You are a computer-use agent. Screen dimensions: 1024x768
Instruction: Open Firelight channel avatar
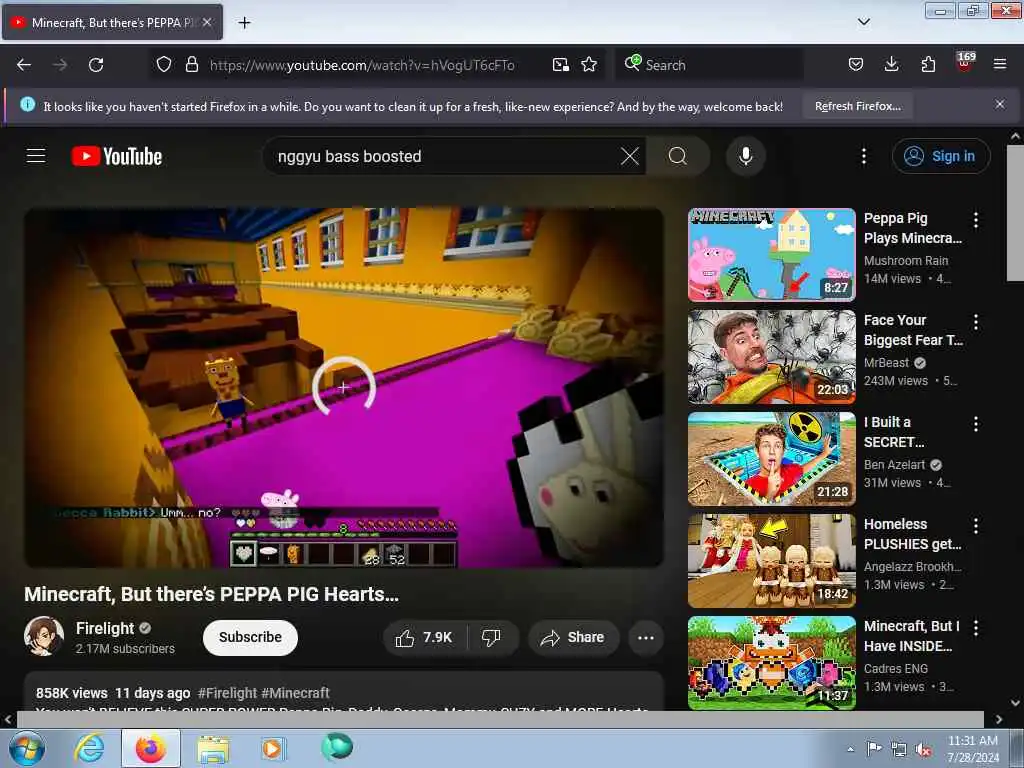(44, 636)
